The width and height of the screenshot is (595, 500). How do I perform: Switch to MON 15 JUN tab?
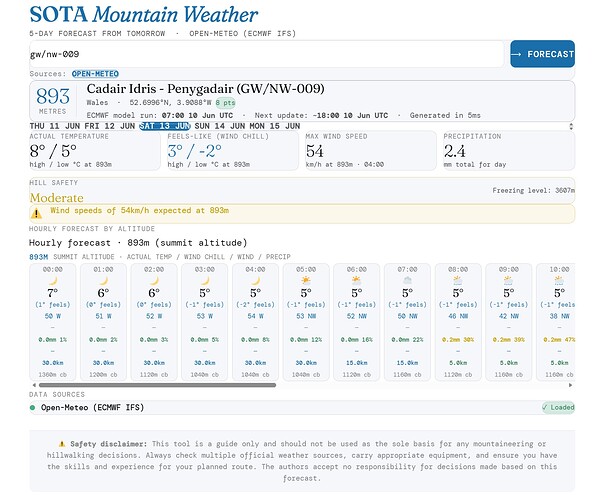(x=274, y=126)
